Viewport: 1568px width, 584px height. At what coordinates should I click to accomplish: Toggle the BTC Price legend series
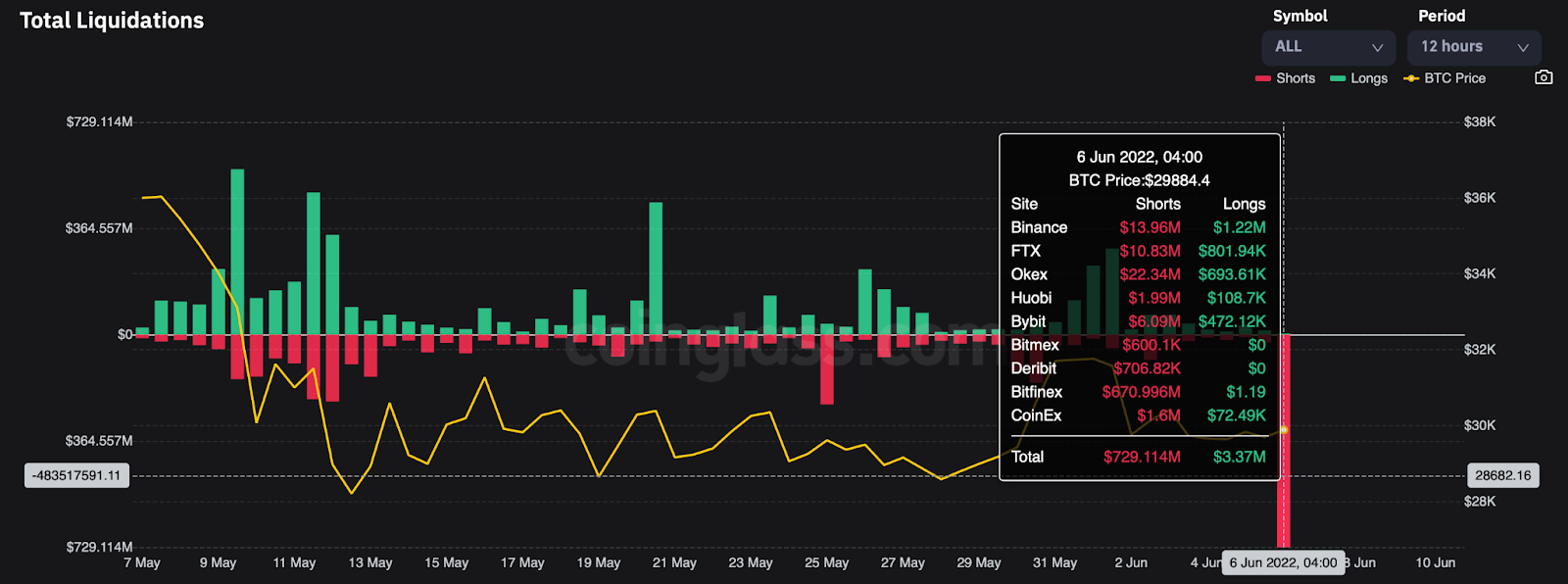tap(1445, 78)
